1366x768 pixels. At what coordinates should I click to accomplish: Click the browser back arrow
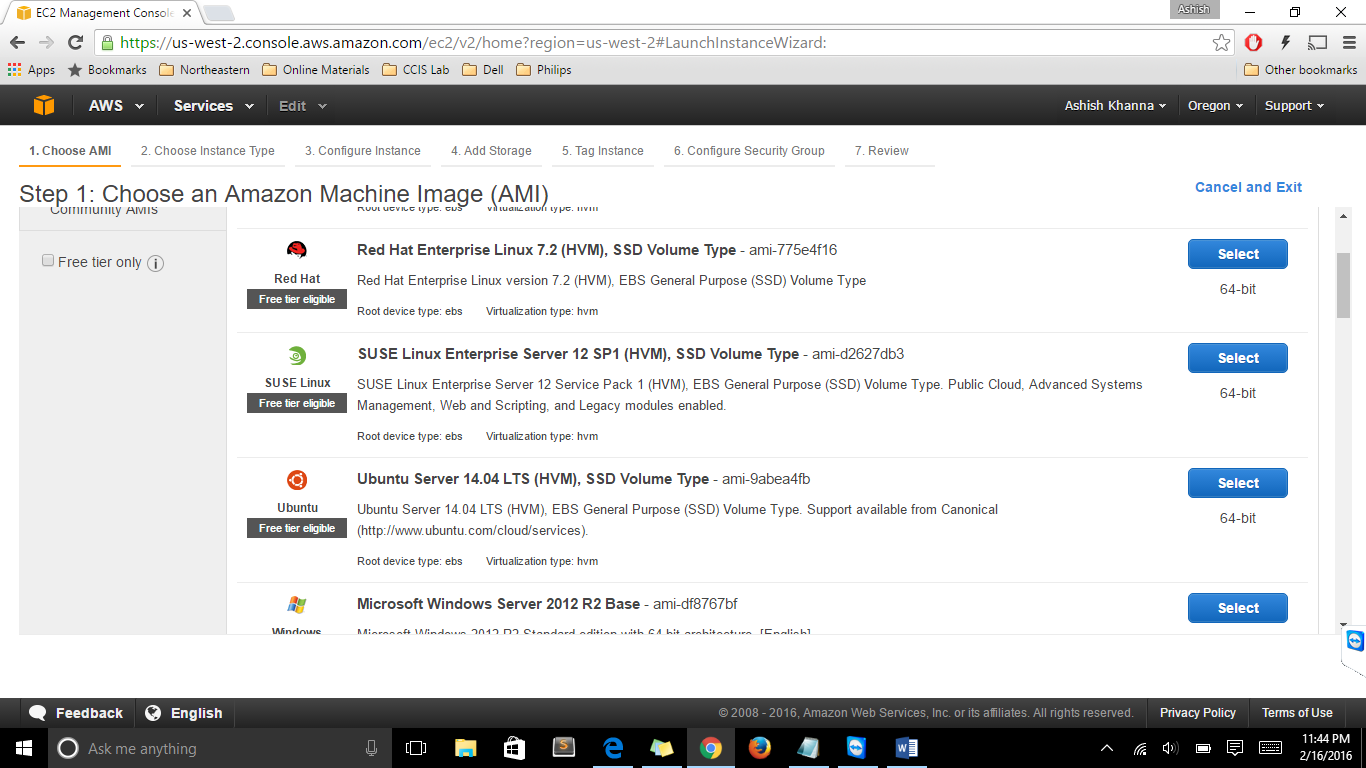click(17, 42)
